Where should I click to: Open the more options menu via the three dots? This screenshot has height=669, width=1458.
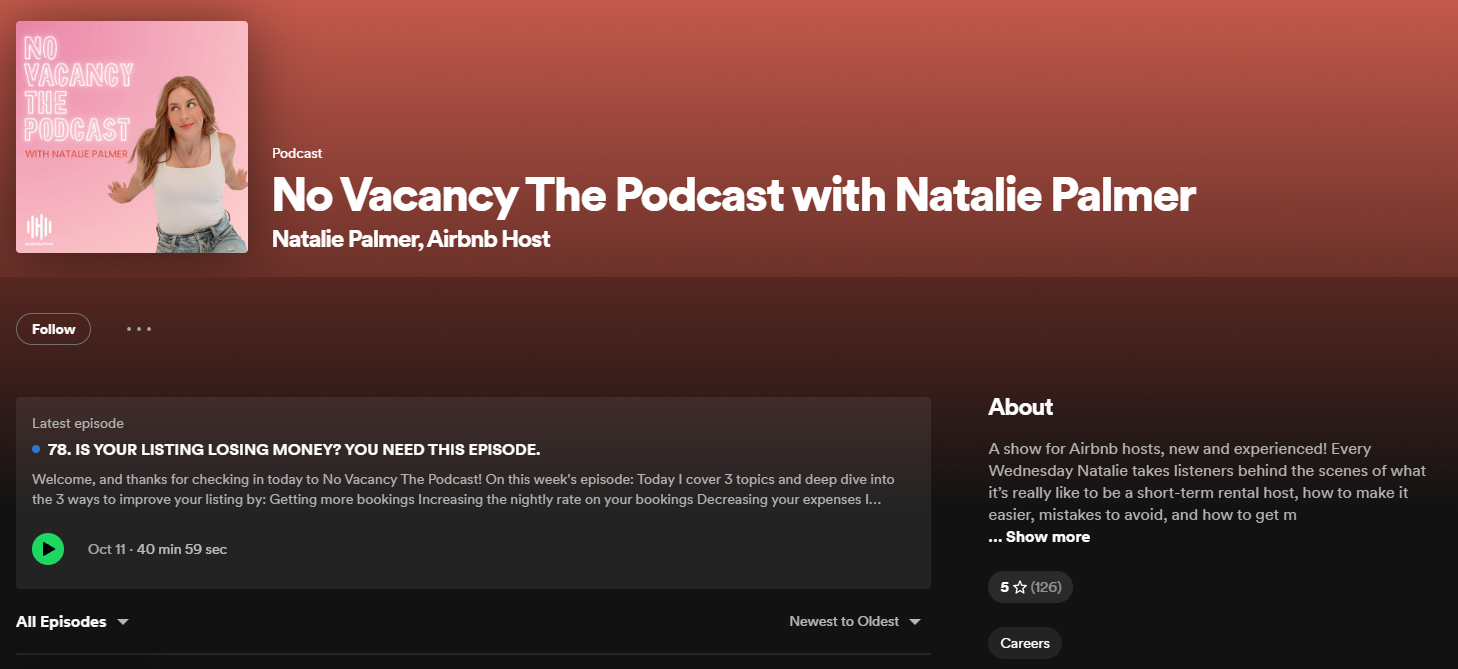pyautogui.click(x=138, y=328)
